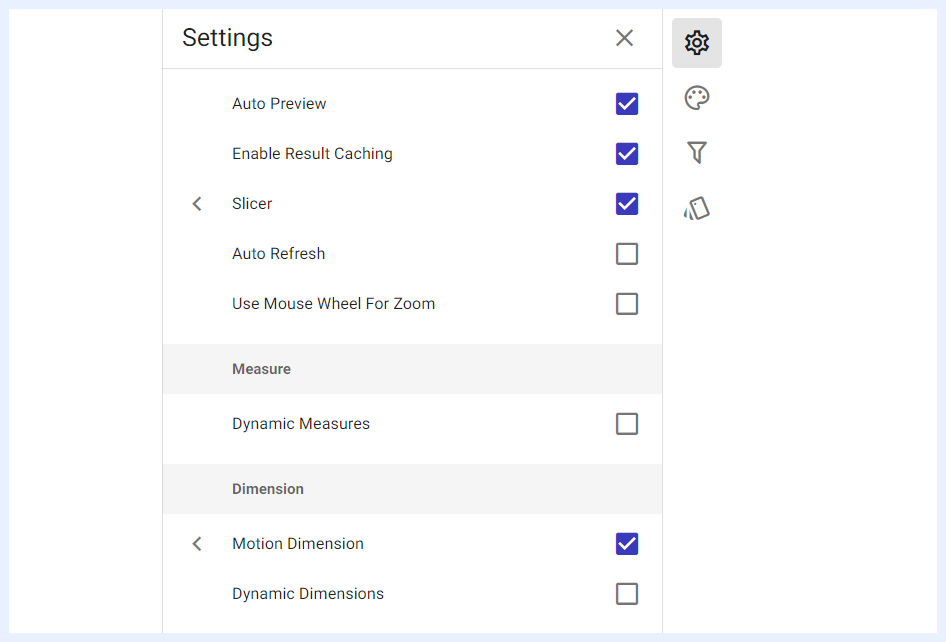946x642 pixels.
Task: Open the filter funnel panel
Action: coord(697,153)
